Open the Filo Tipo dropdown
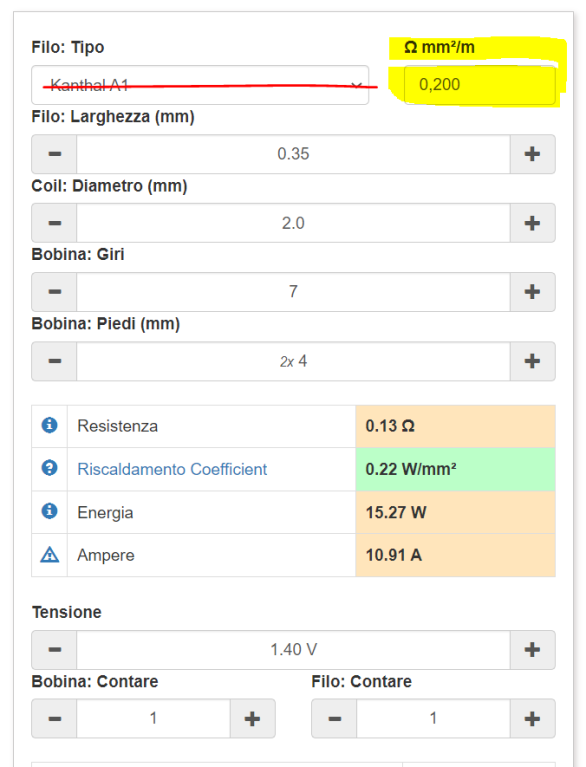The height and width of the screenshot is (767, 586). (200, 85)
